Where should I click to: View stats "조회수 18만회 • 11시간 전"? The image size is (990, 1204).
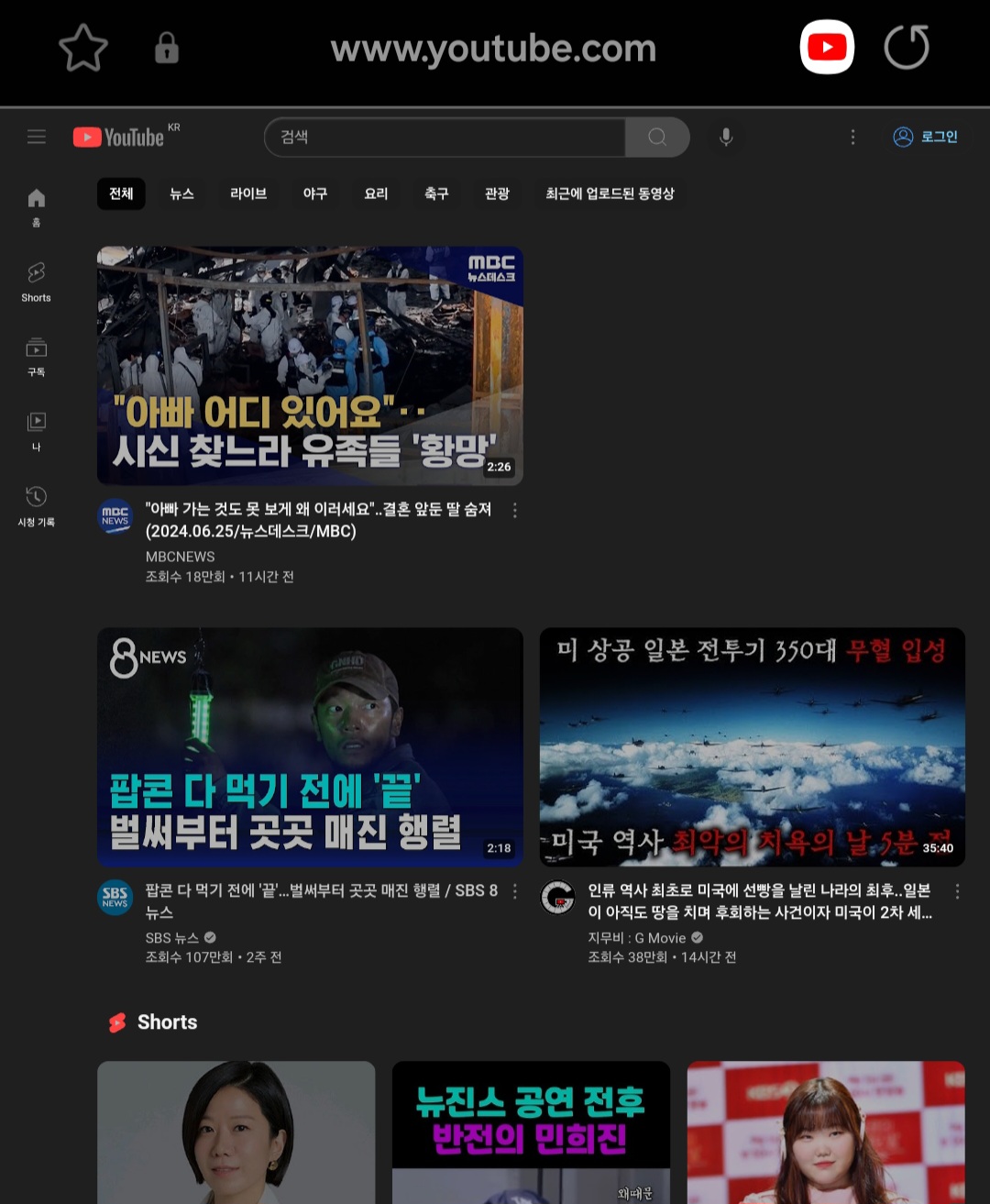pos(220,577)
